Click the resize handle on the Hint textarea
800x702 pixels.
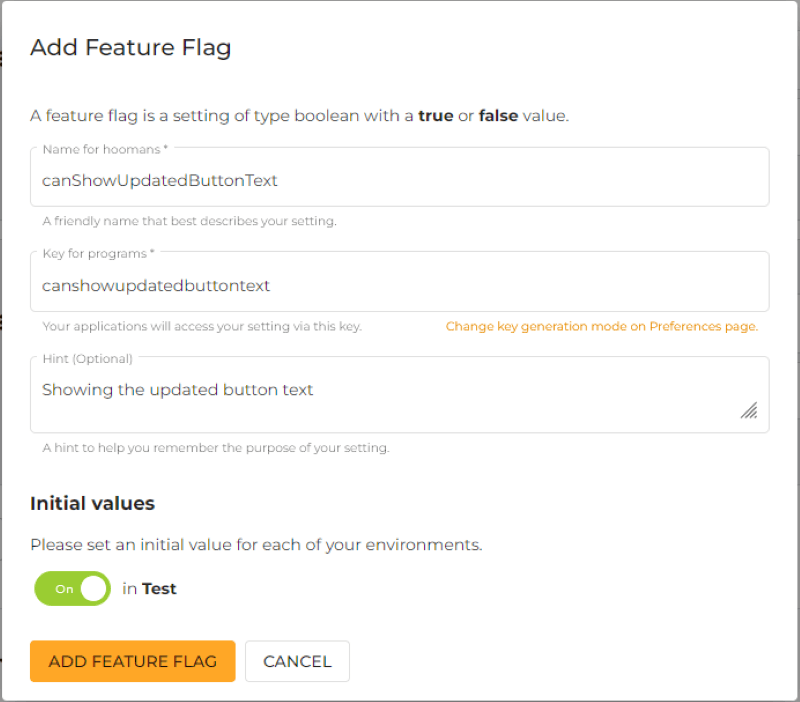pos(749,410)
